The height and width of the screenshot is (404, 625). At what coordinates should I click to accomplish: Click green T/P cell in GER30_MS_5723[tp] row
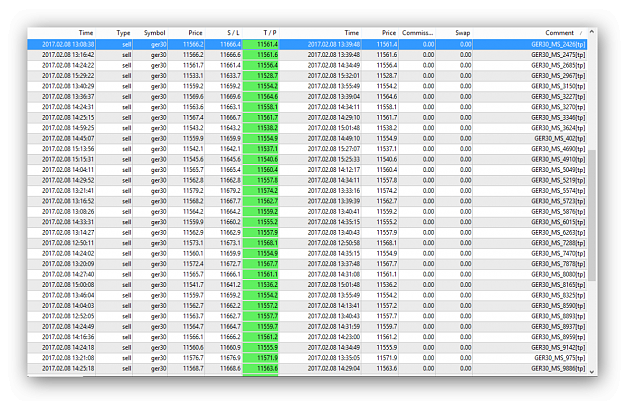pos(261,201)
